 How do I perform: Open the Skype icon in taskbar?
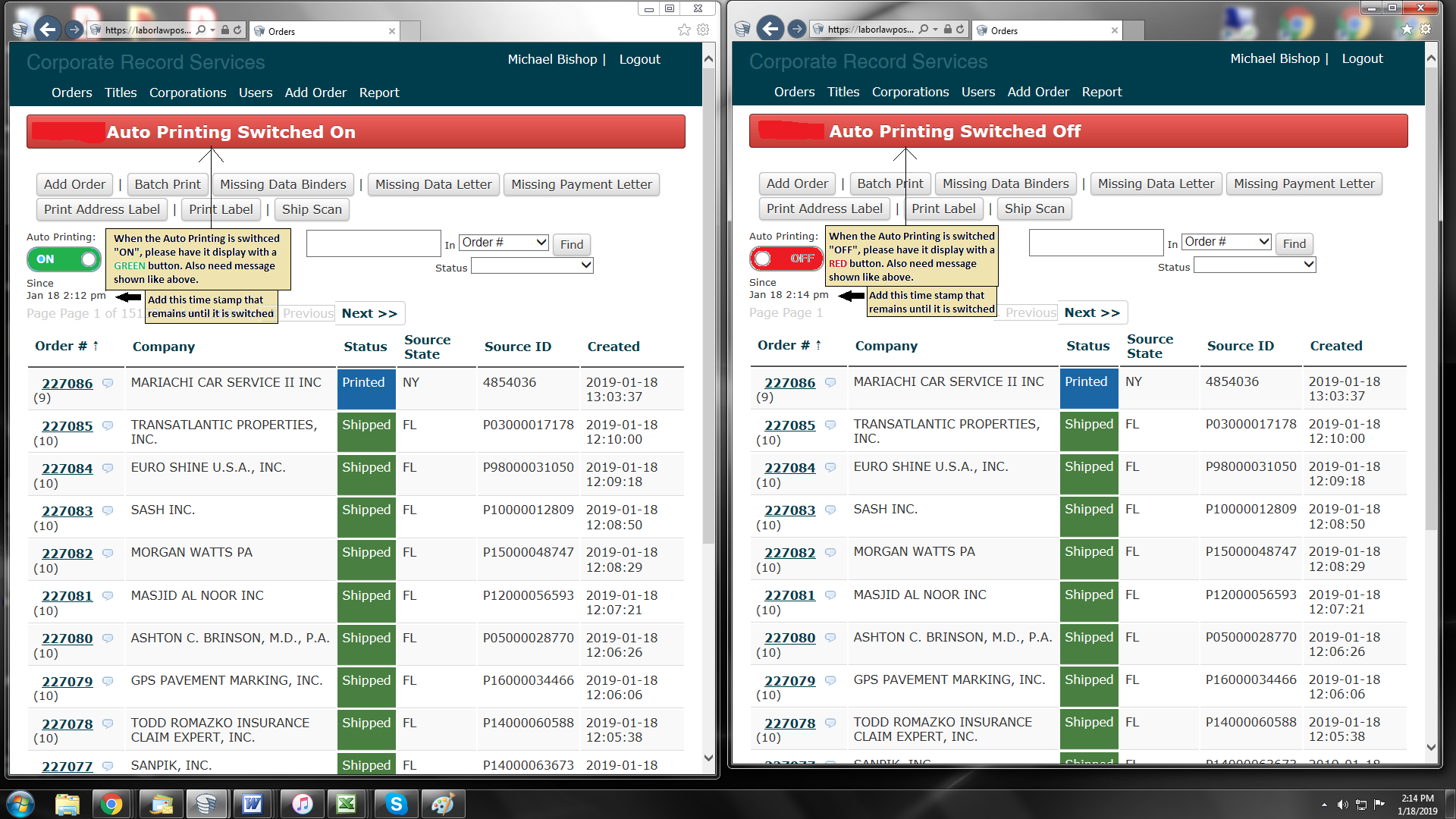click(396, 804)
